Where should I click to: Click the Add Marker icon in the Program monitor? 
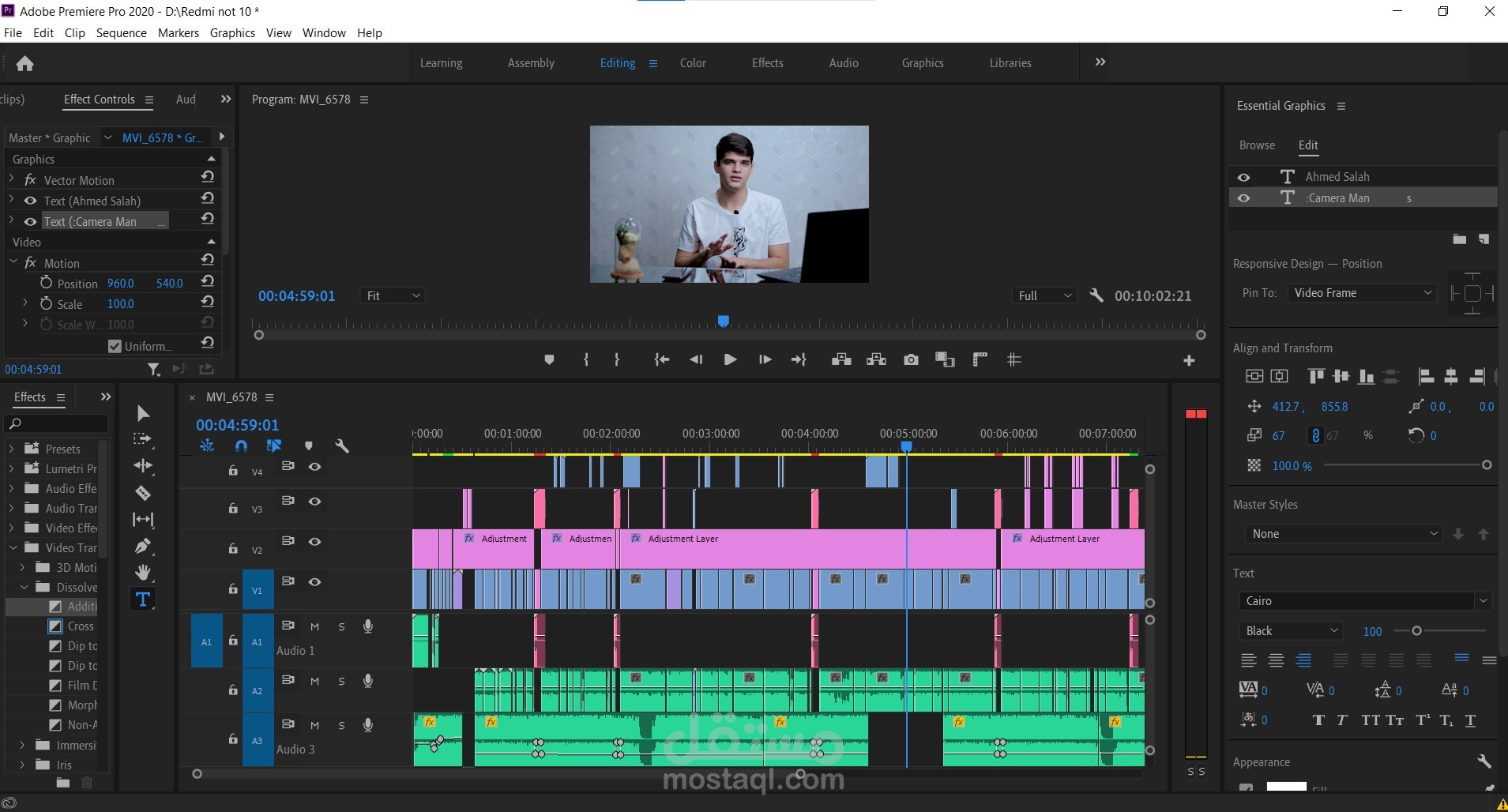tap(549, 359)
